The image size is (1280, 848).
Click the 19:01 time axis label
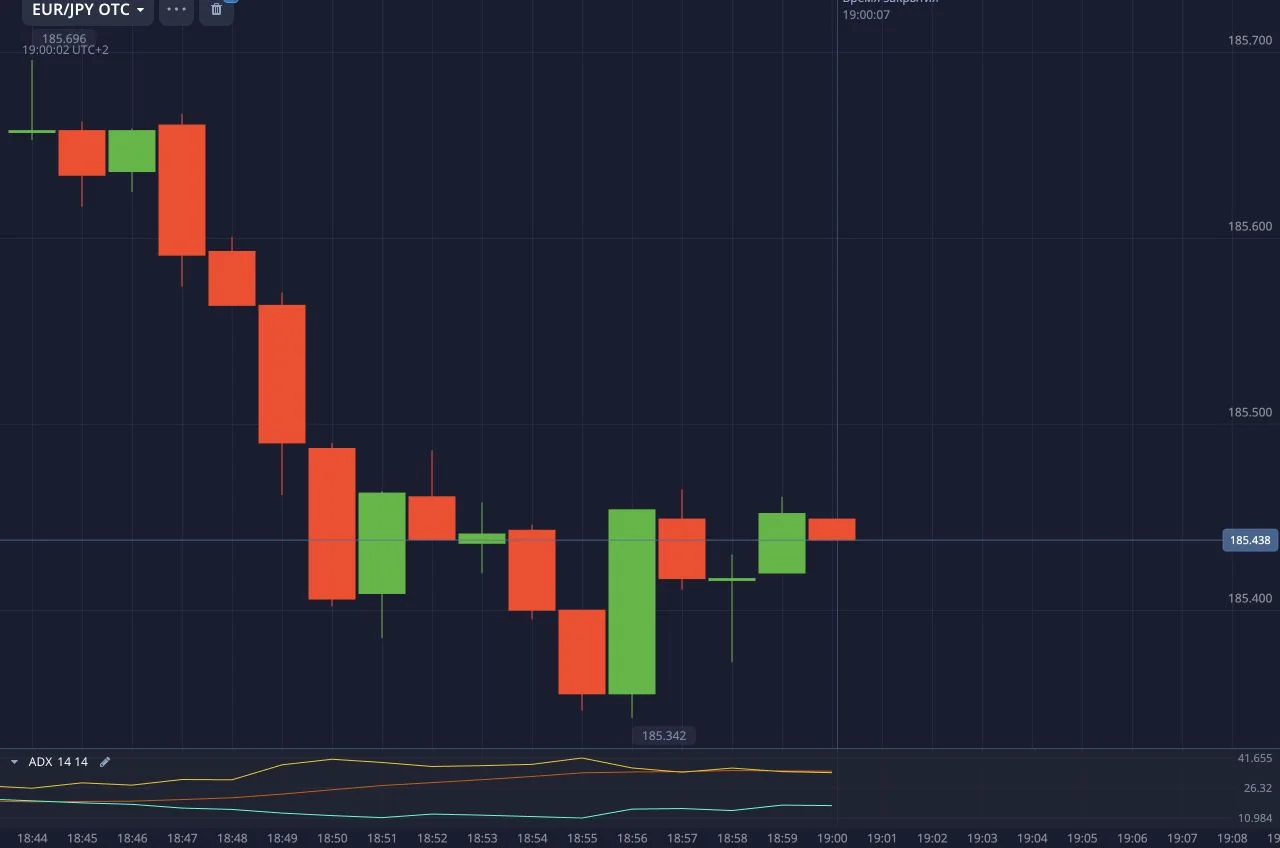tap(882, 838)
